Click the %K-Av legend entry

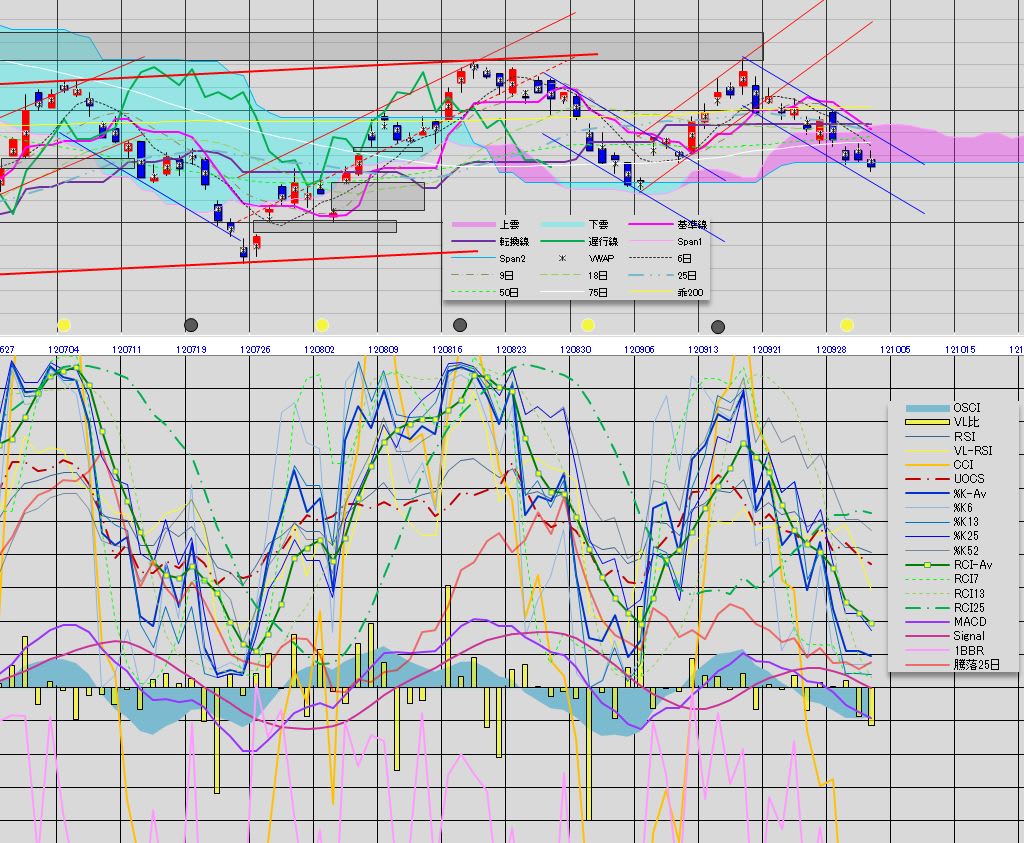click(970, 493)
